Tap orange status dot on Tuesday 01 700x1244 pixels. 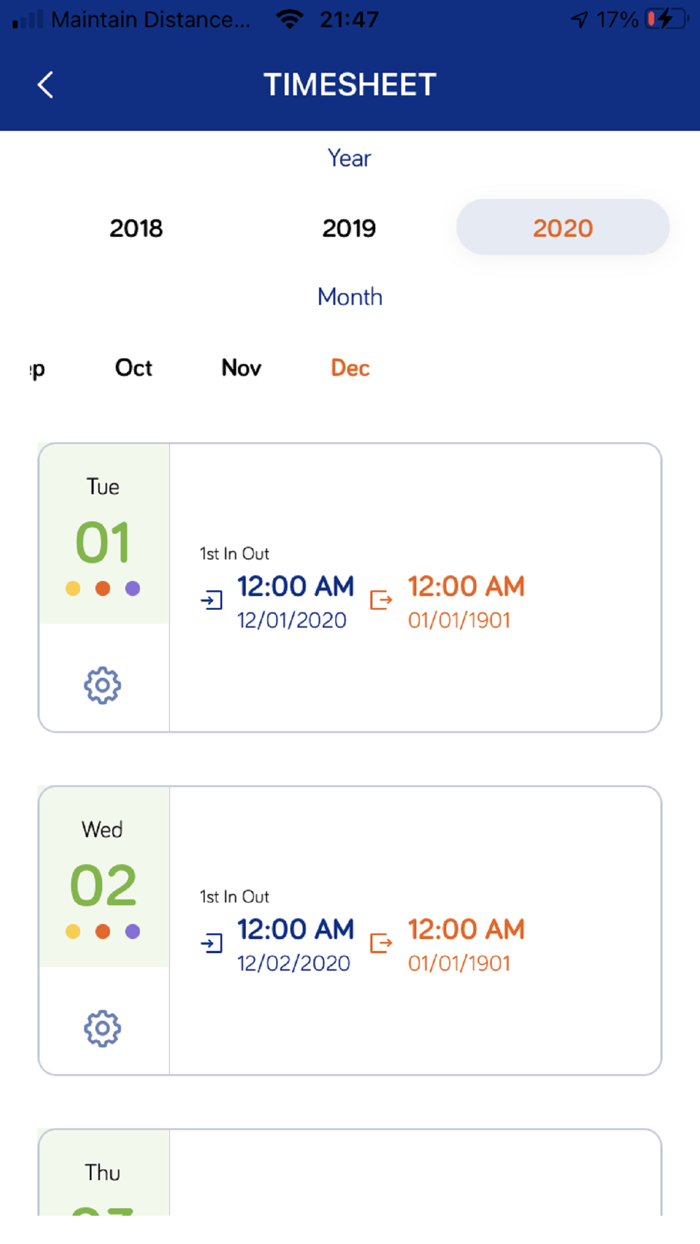[x=102, y=589]
